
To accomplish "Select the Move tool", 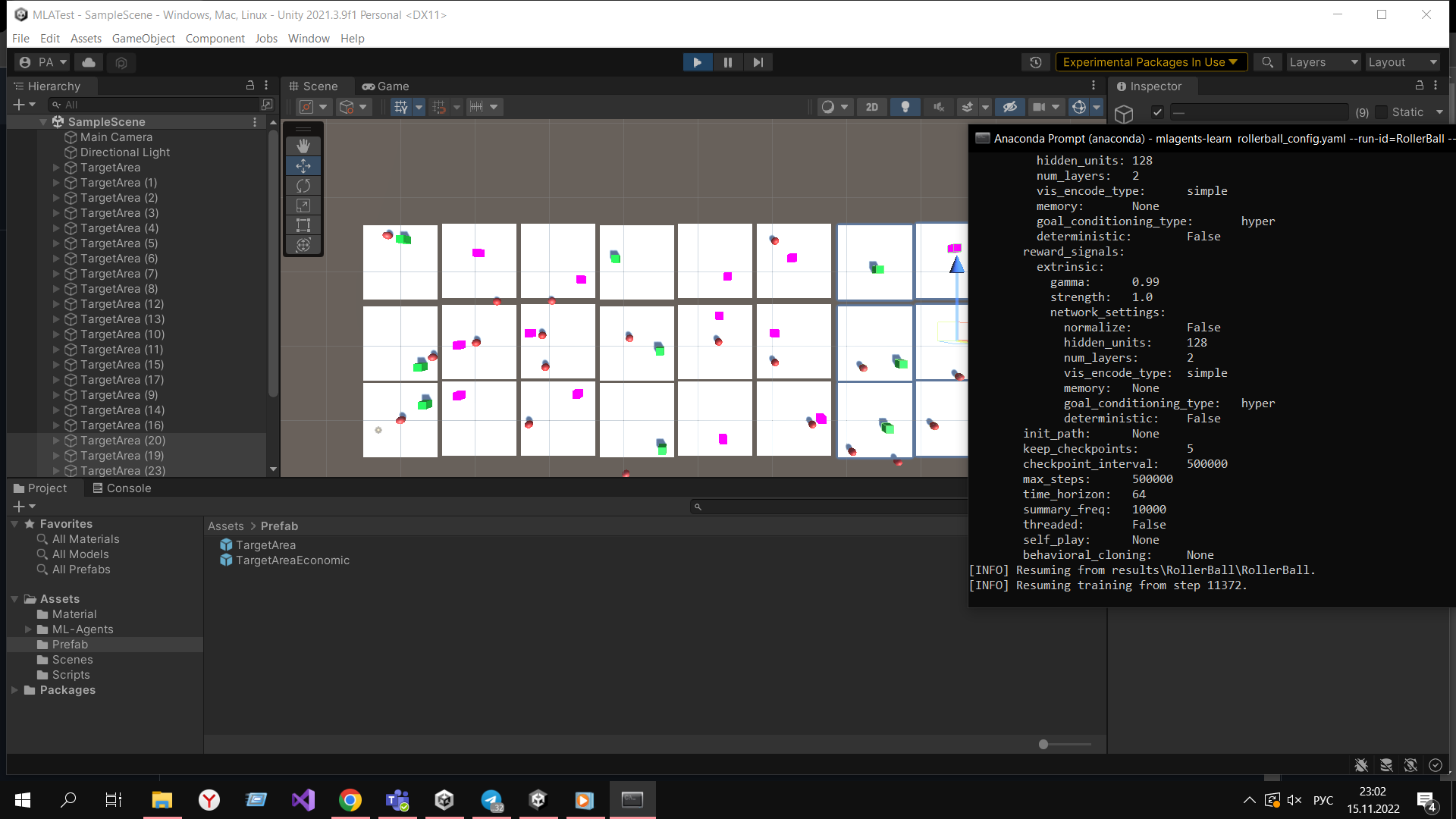I will [303, 165].
